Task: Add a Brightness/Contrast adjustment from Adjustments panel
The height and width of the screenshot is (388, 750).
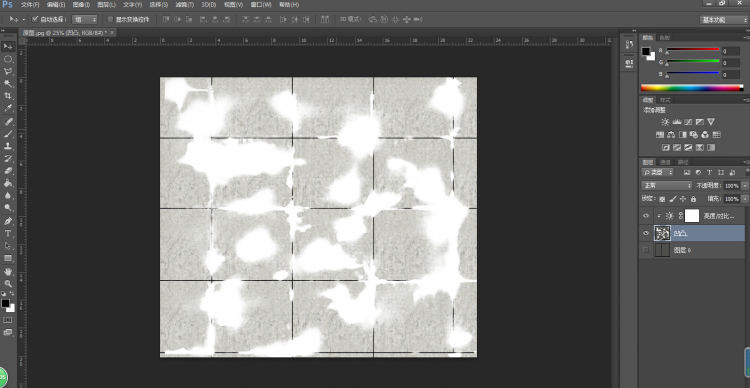Action: [665, 122]
